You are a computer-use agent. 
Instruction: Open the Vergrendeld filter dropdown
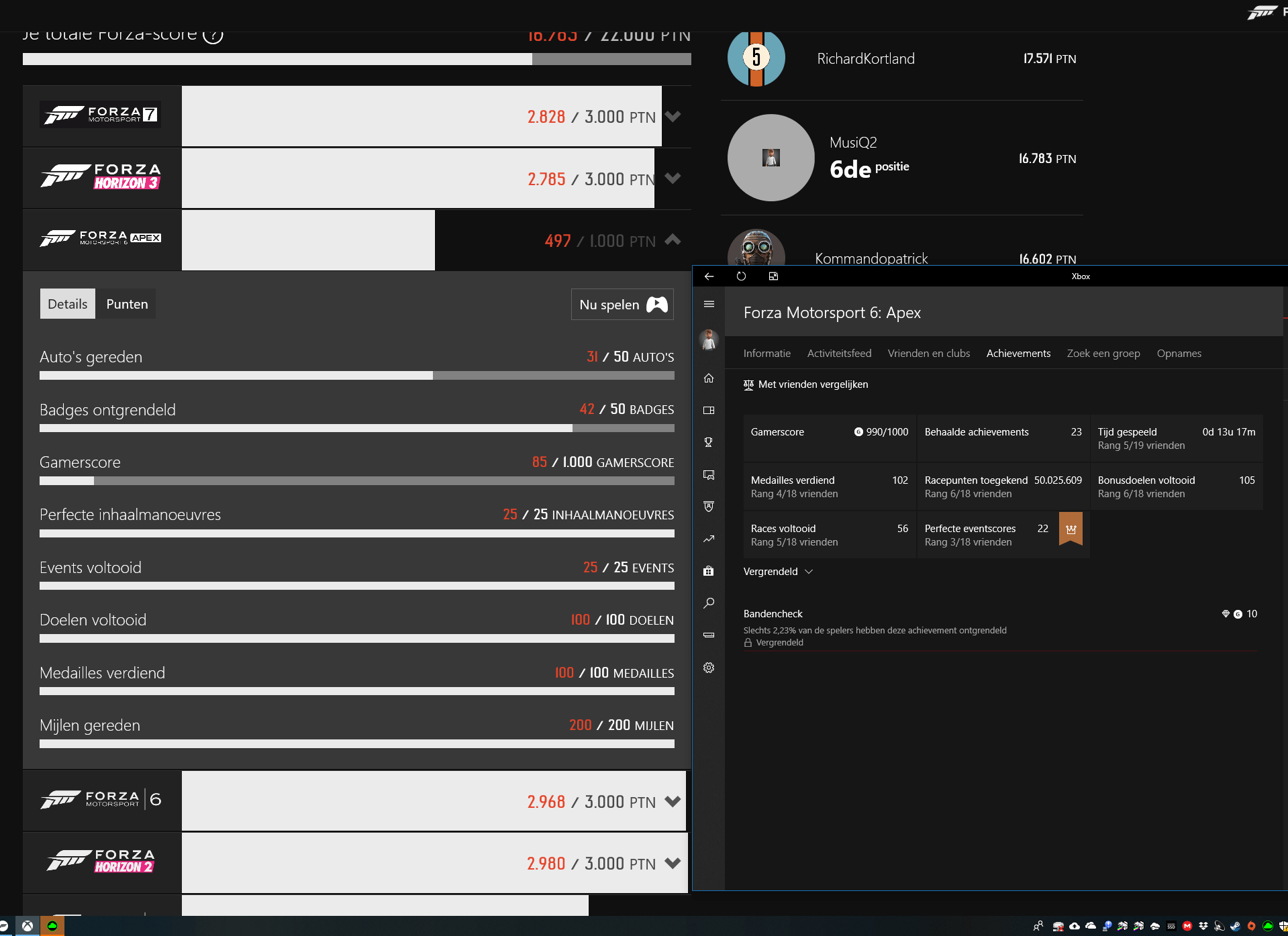pos(779,572)
